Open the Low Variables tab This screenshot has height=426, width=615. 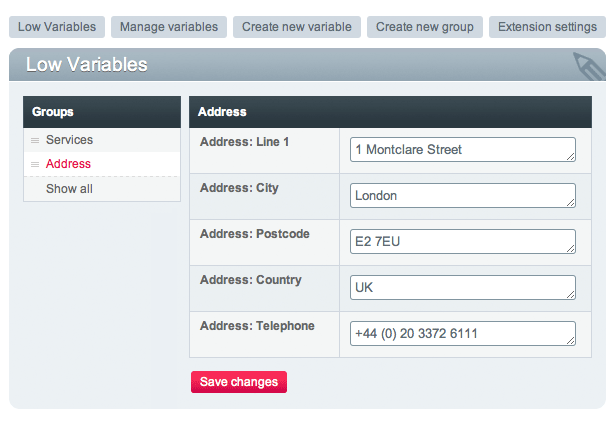tap(57, 27)
